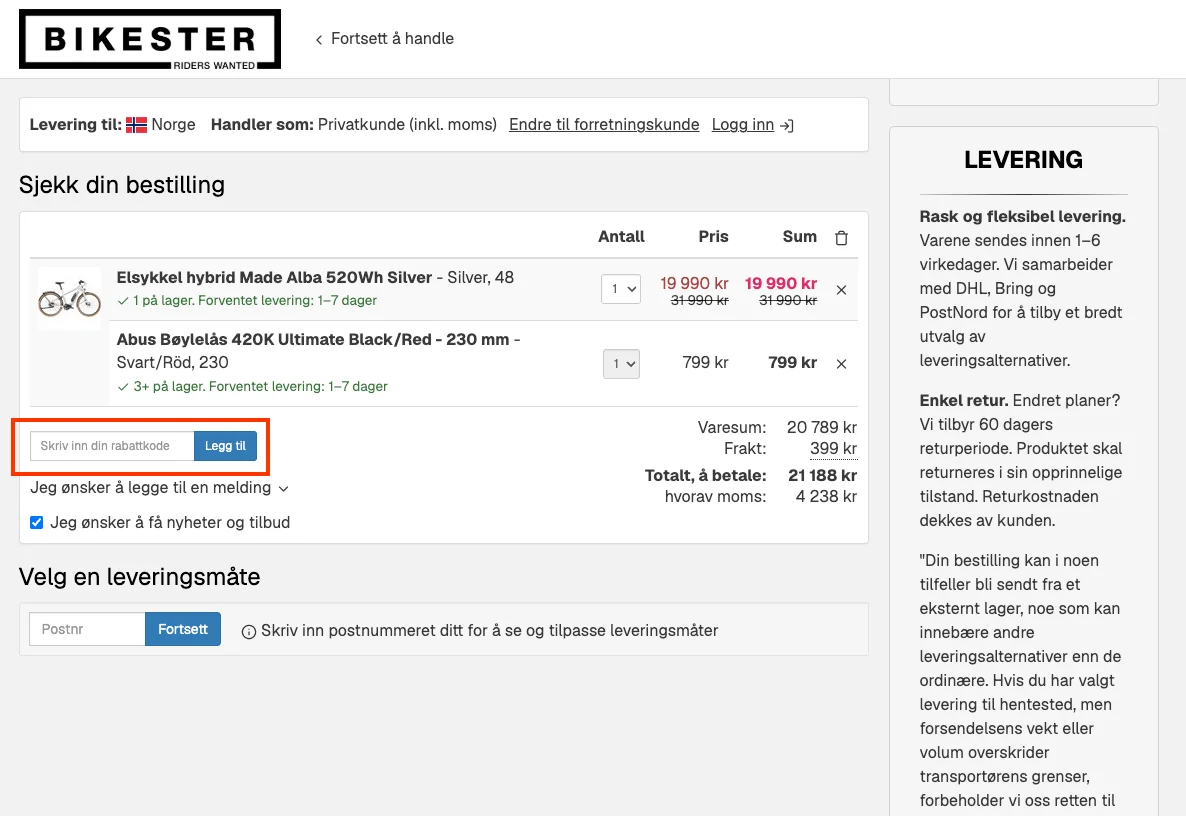Image resolution: width=1186 pixels, height=816 pixels.
Task: Click the trash can icon to empty cart
Action: click(x=841, y=237)
